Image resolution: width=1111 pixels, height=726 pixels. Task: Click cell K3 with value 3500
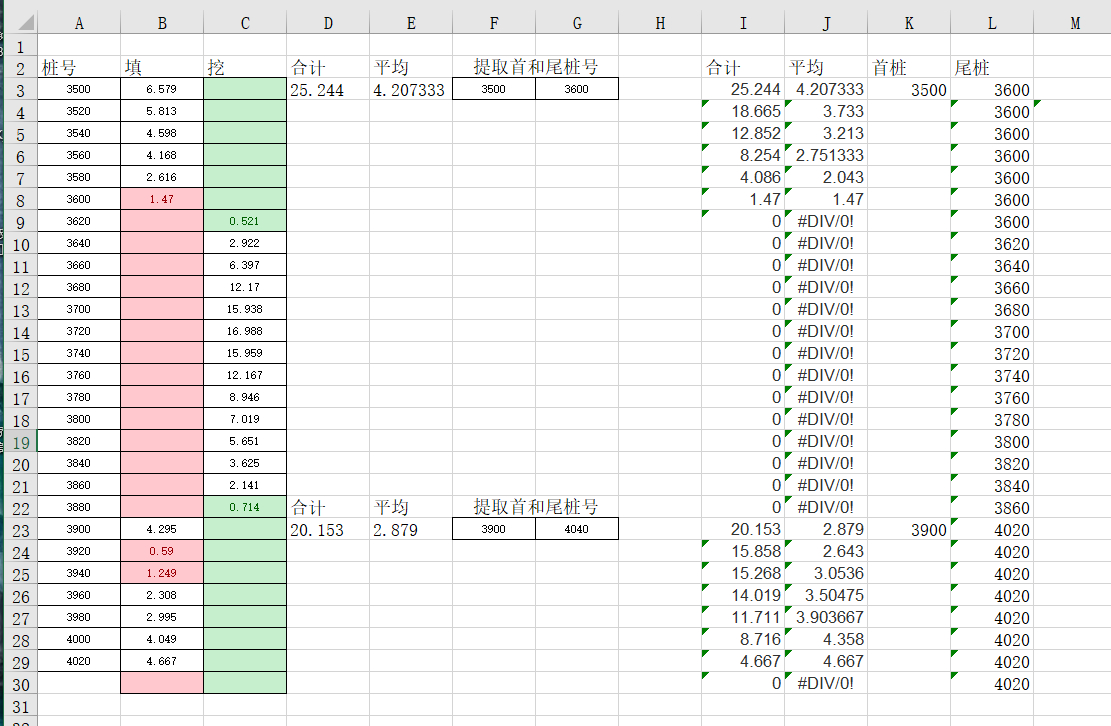(x=908, y=89)
